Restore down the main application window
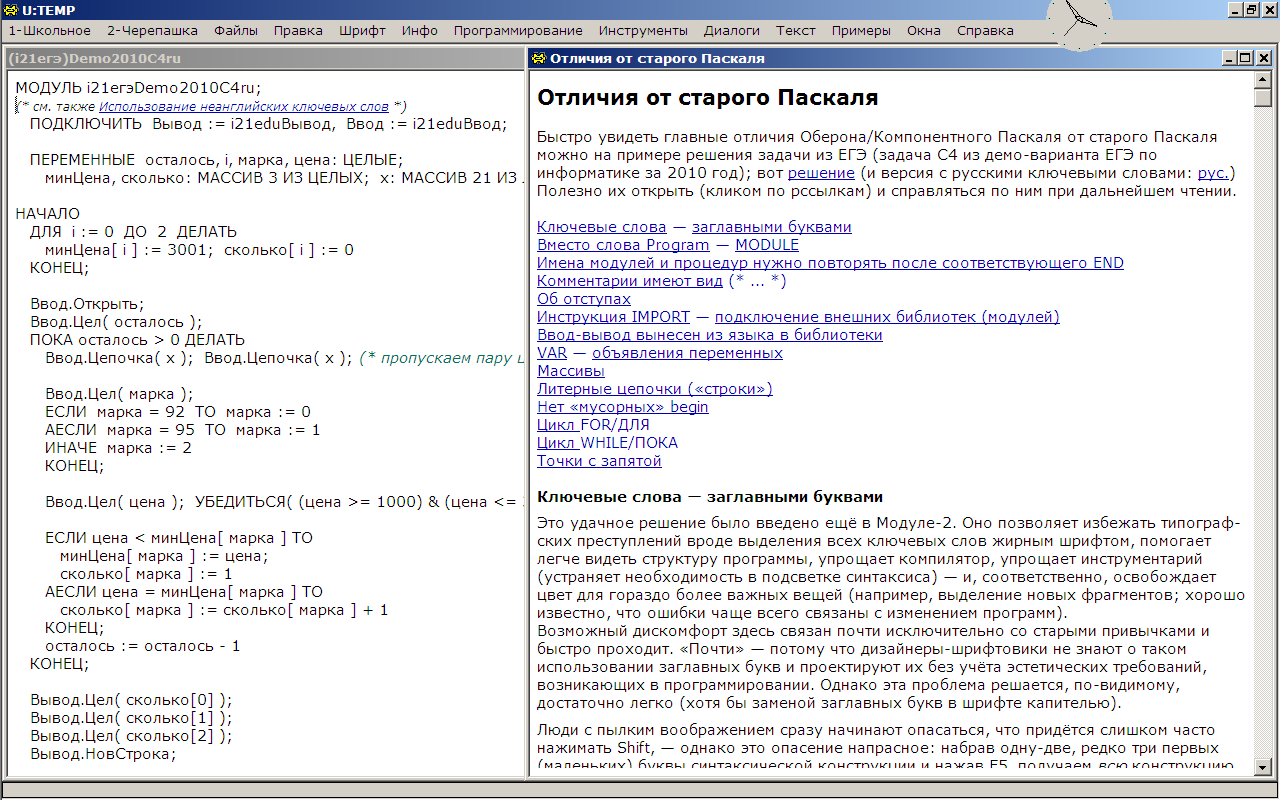This screenshot has width=1280, height=800. tap(1251, 9)
